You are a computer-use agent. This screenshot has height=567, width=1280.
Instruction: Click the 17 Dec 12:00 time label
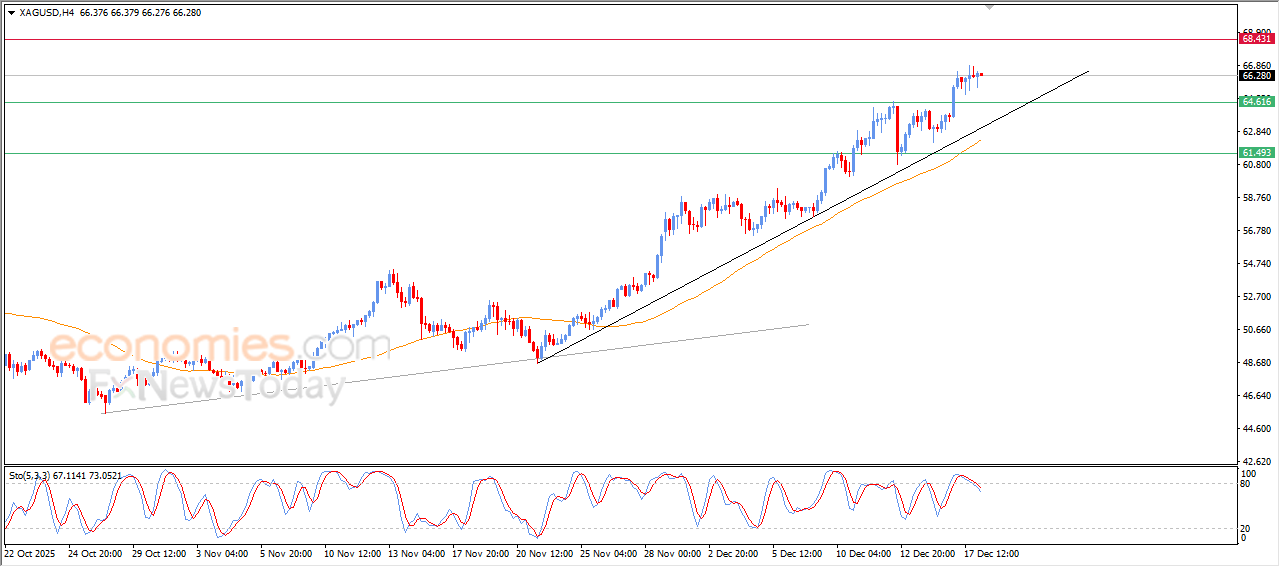[x=990, y=553]
